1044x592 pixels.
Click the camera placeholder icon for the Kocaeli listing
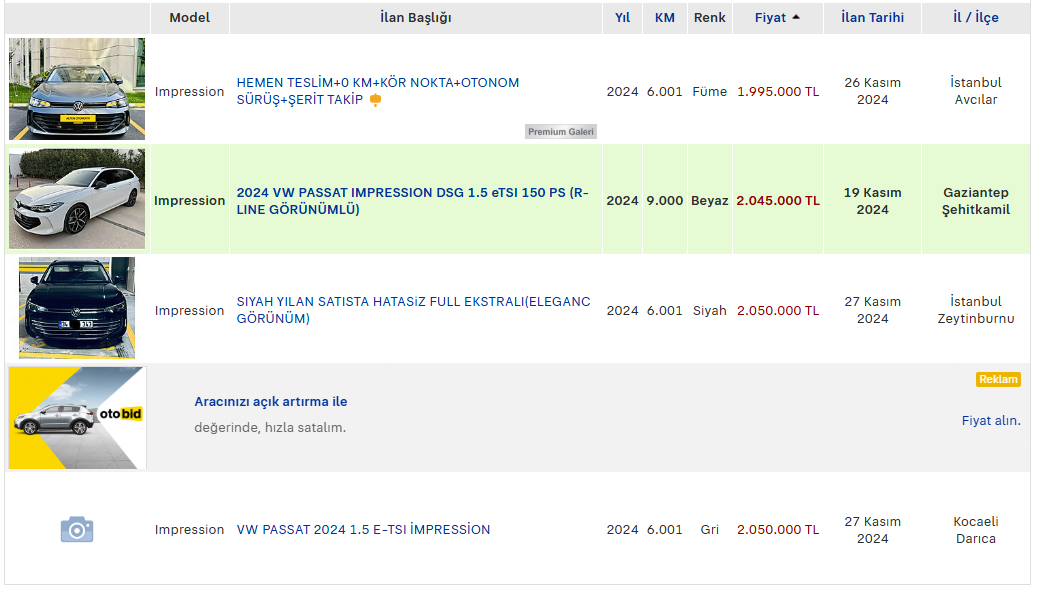pos(77,529)
